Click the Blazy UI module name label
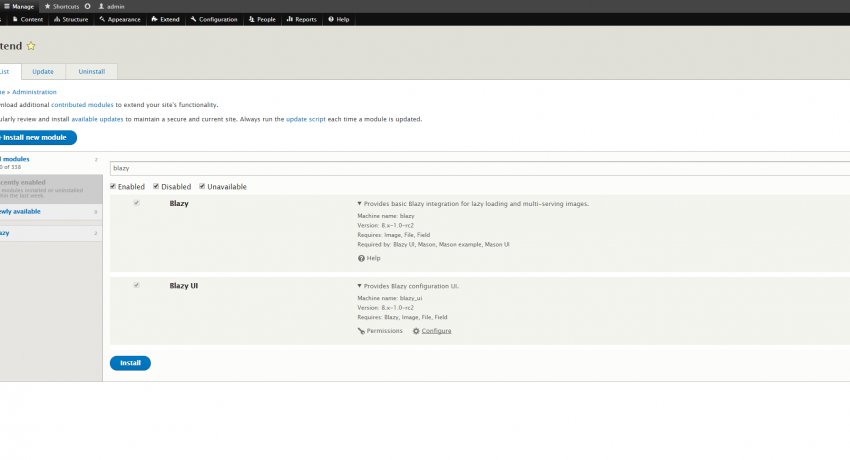The height and width of the screenshot is (460, 850). [184, 286]
